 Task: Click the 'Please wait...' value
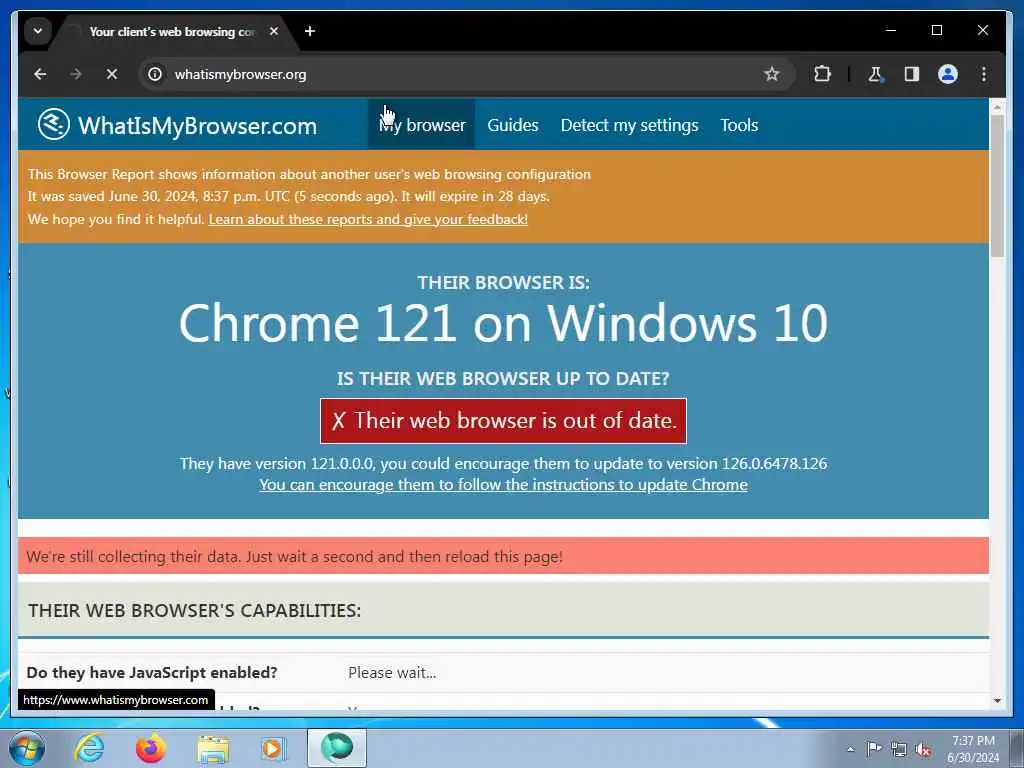point(392,673)
